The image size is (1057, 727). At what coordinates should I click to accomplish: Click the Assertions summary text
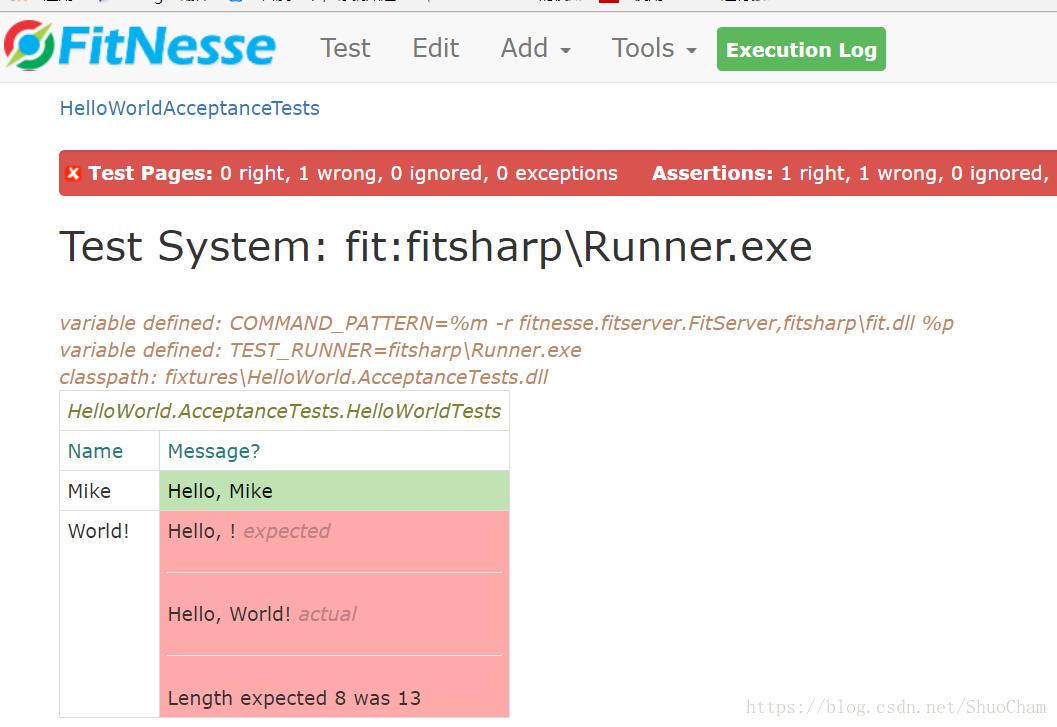click(850, 173)
